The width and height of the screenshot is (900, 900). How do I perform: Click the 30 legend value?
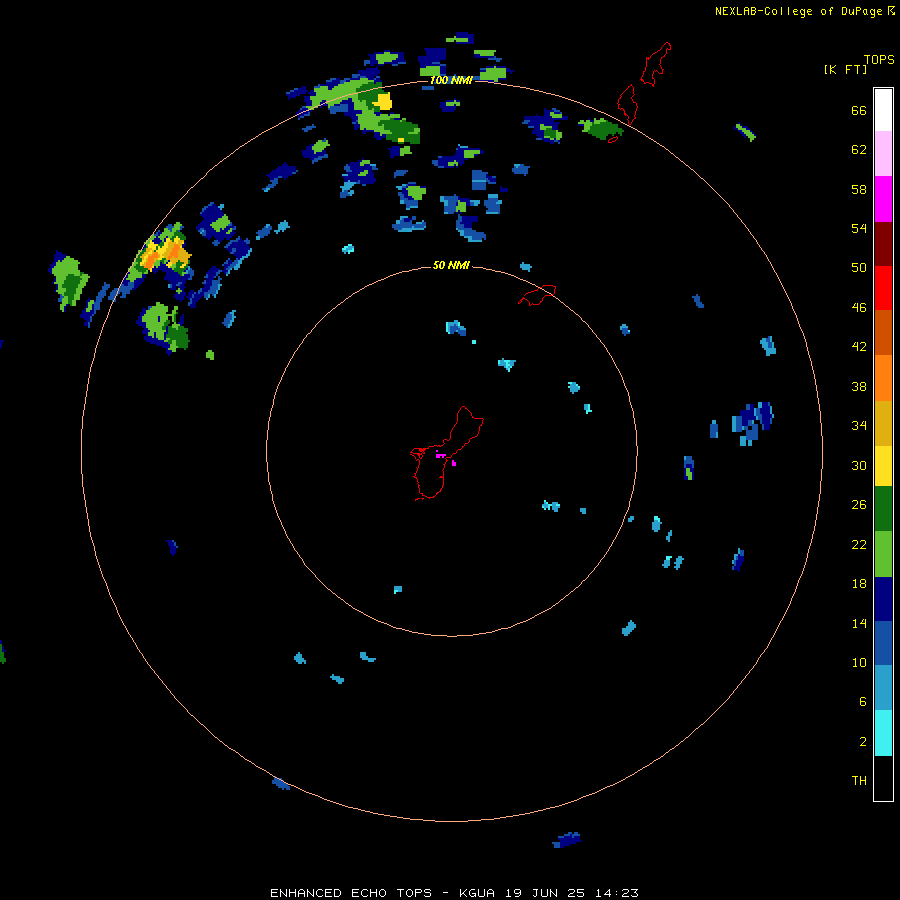(859, 465)
